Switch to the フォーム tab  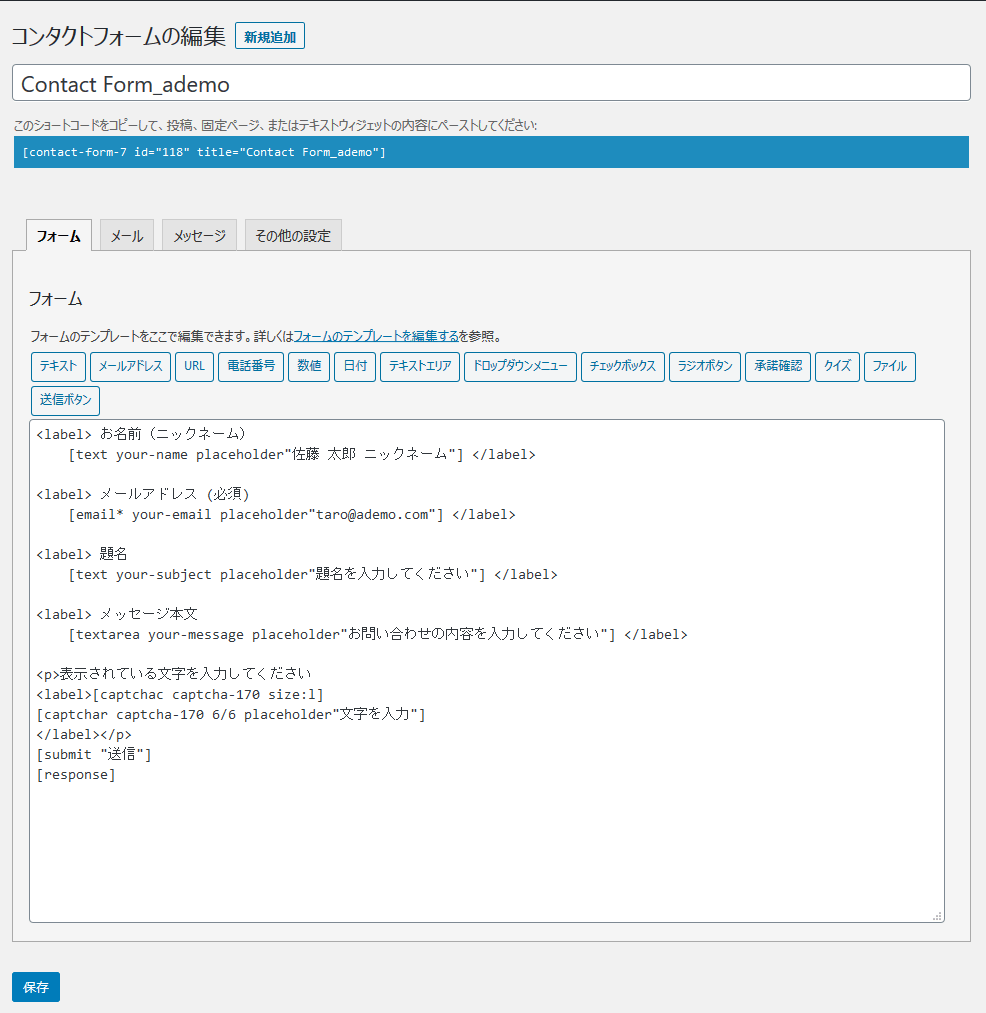click(58, 236)
